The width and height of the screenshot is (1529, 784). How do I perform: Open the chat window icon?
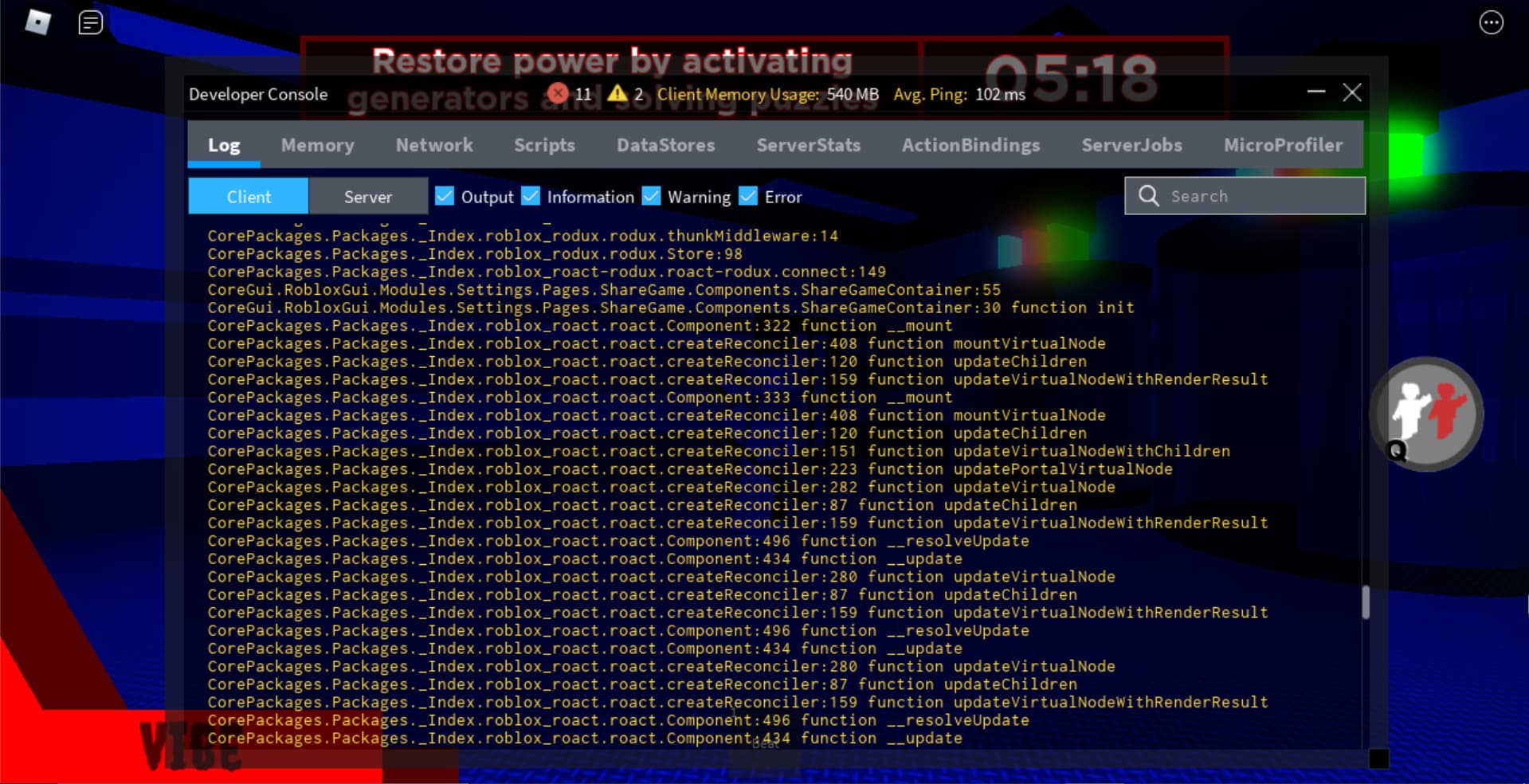pos(90,22)
